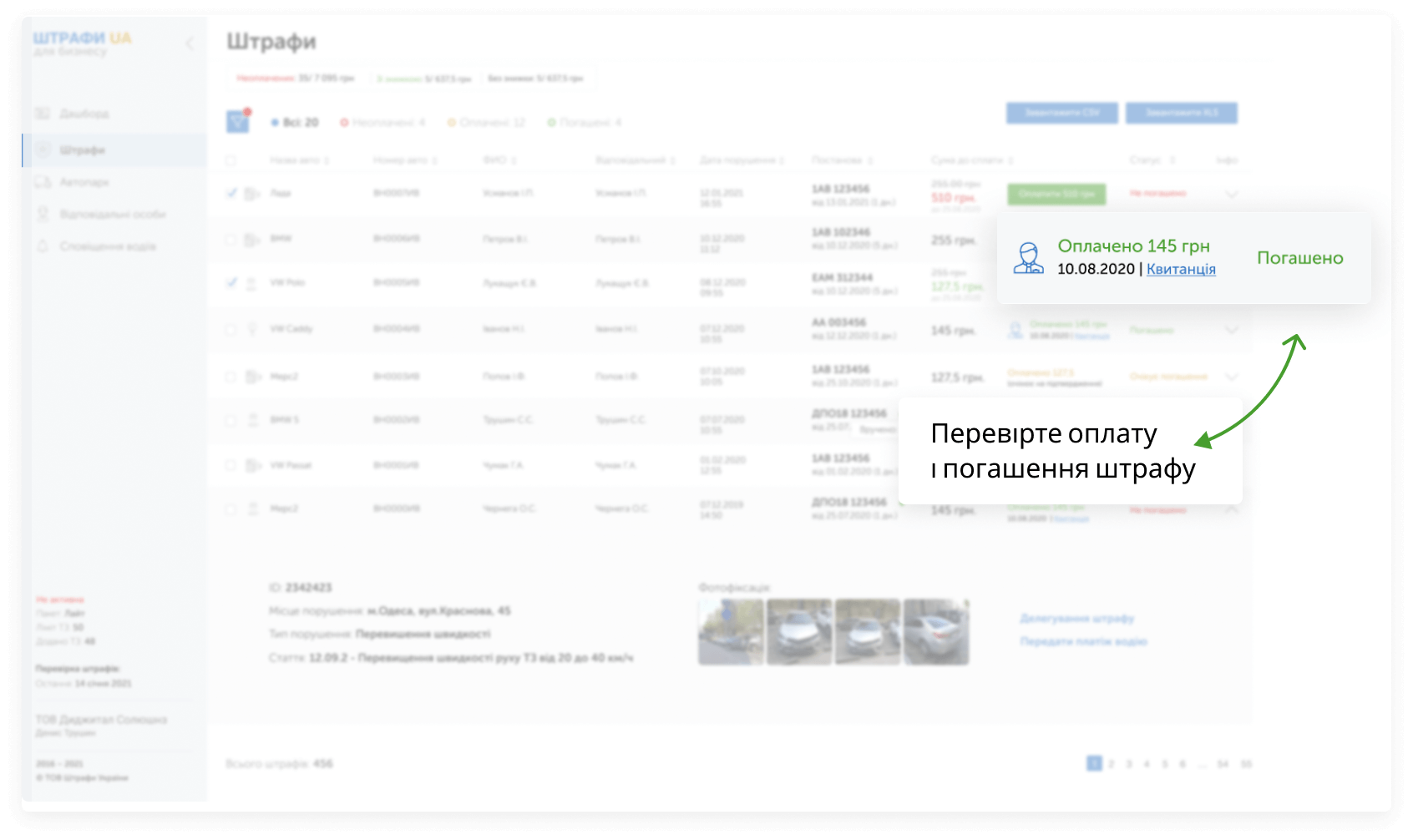Click the Відповідальні особи person icon

[43, 215]
